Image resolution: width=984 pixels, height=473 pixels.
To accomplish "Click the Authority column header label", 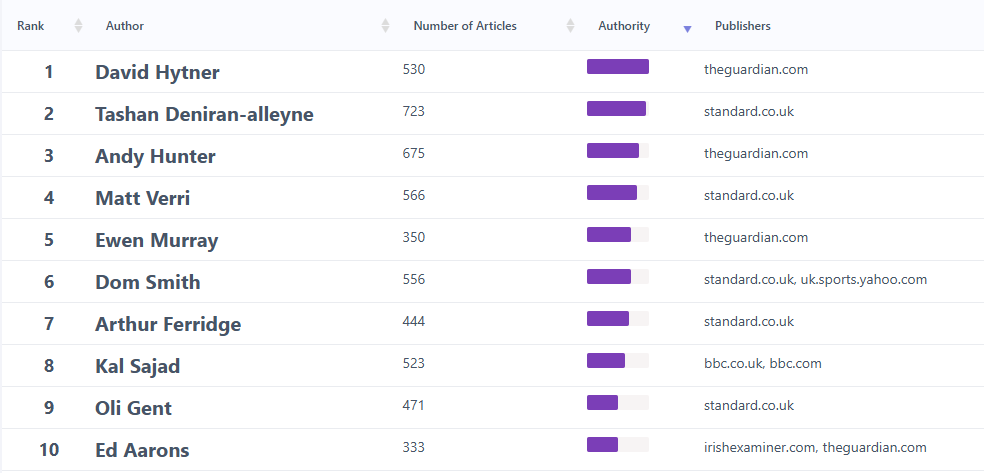I will tap(624, 26).
